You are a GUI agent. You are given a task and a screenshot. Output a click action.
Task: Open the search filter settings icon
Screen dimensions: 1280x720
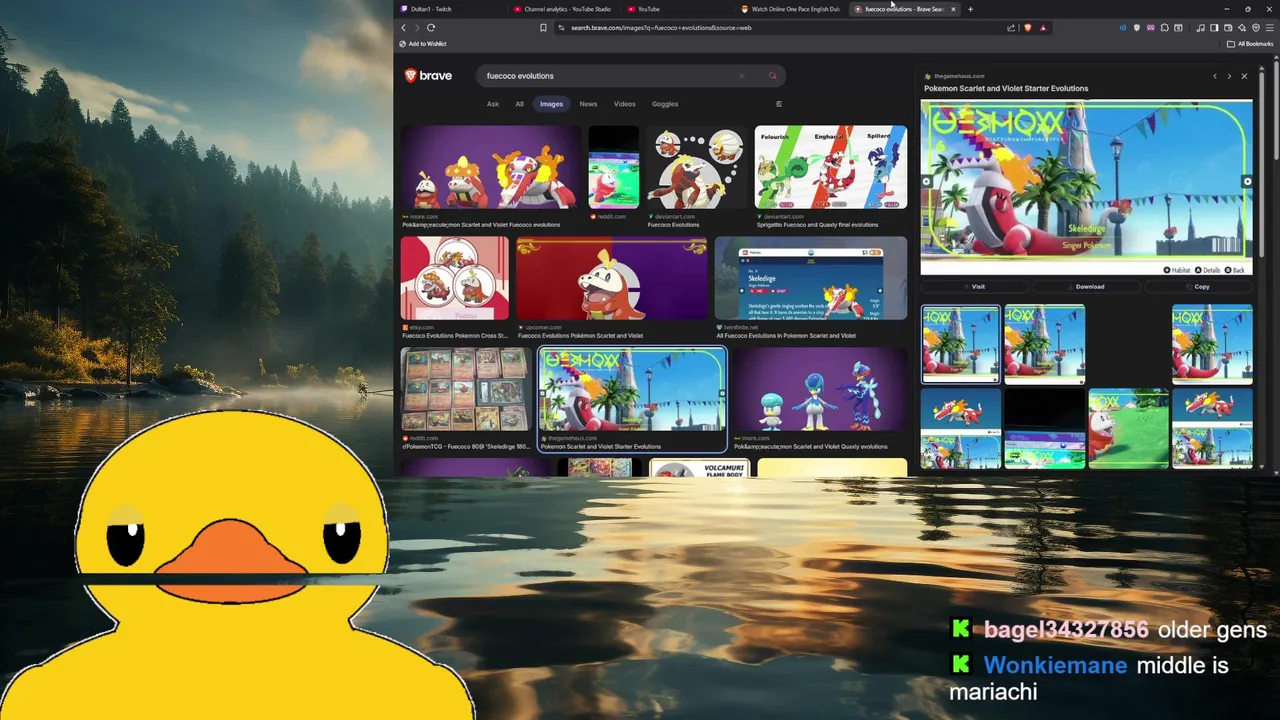[x=779, y=104]
